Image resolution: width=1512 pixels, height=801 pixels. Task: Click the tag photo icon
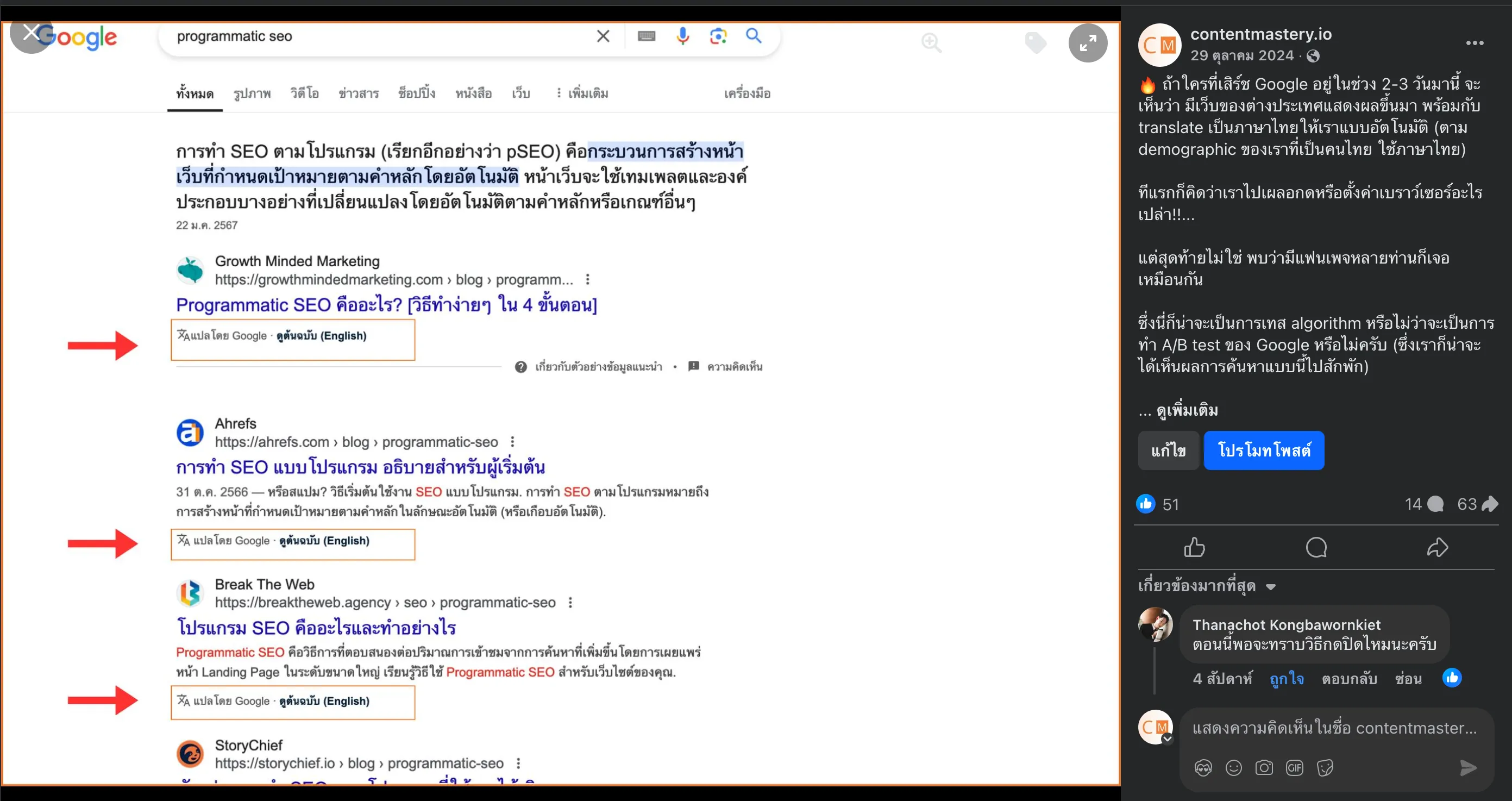(1035, 43)
